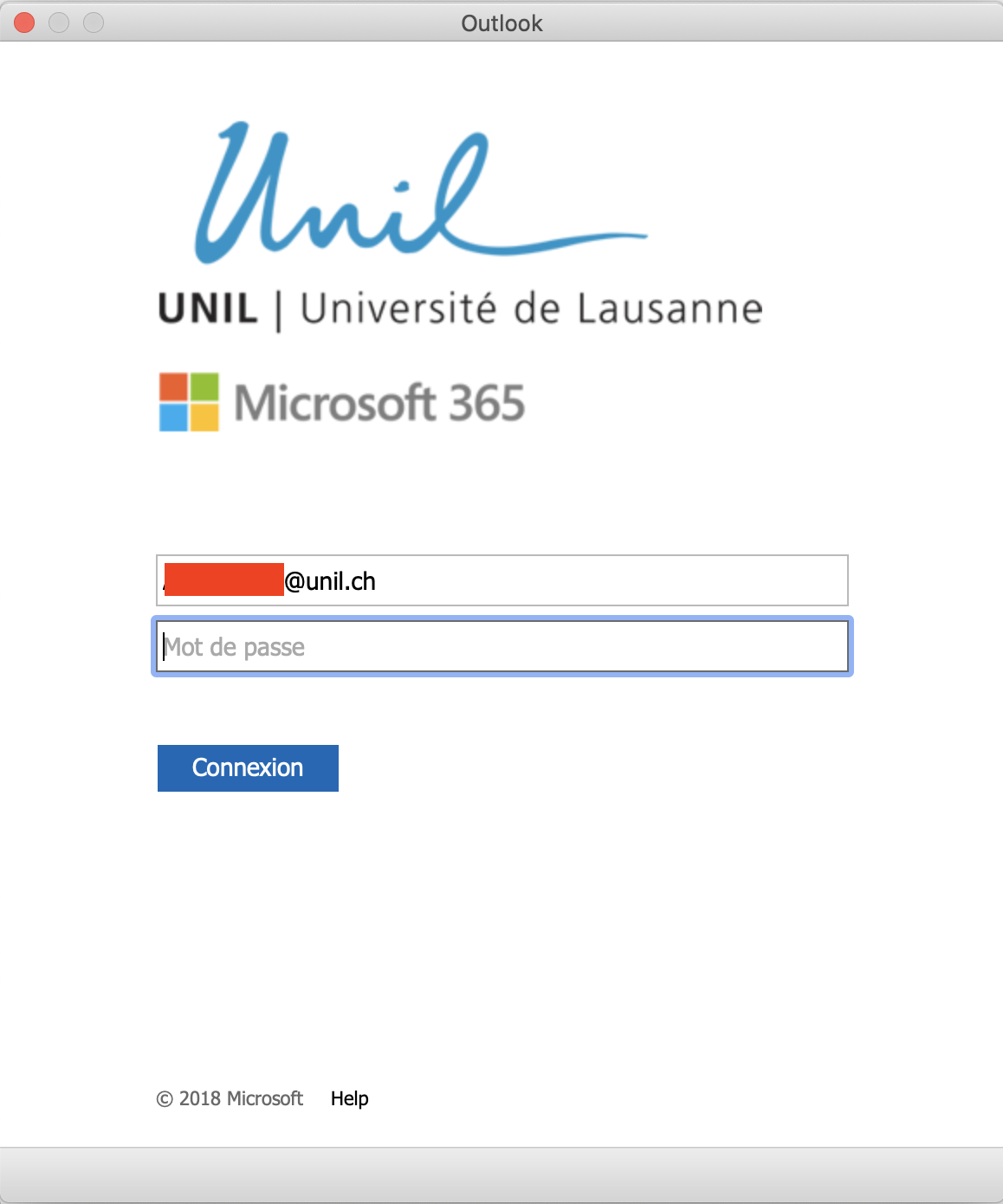Click the disabled minimize window button
Screen dimensions: 1003x1204
click(x=59, y=23)
